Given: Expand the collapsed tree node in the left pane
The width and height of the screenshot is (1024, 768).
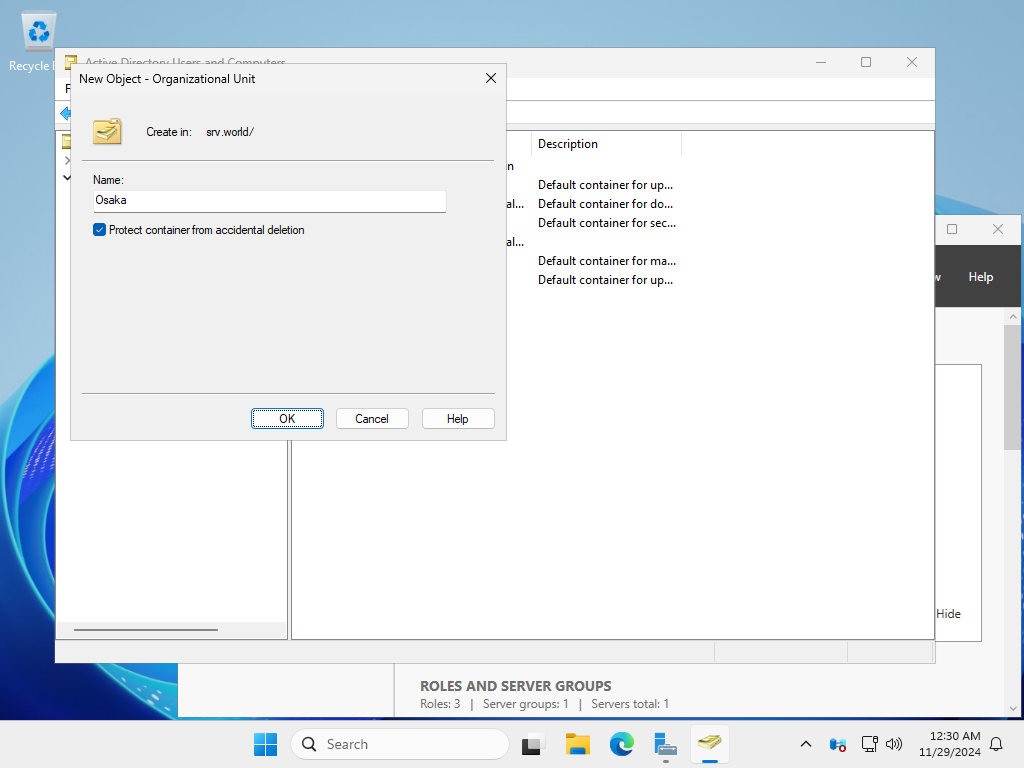Looking at the screenshot, I should coord(67,160).
